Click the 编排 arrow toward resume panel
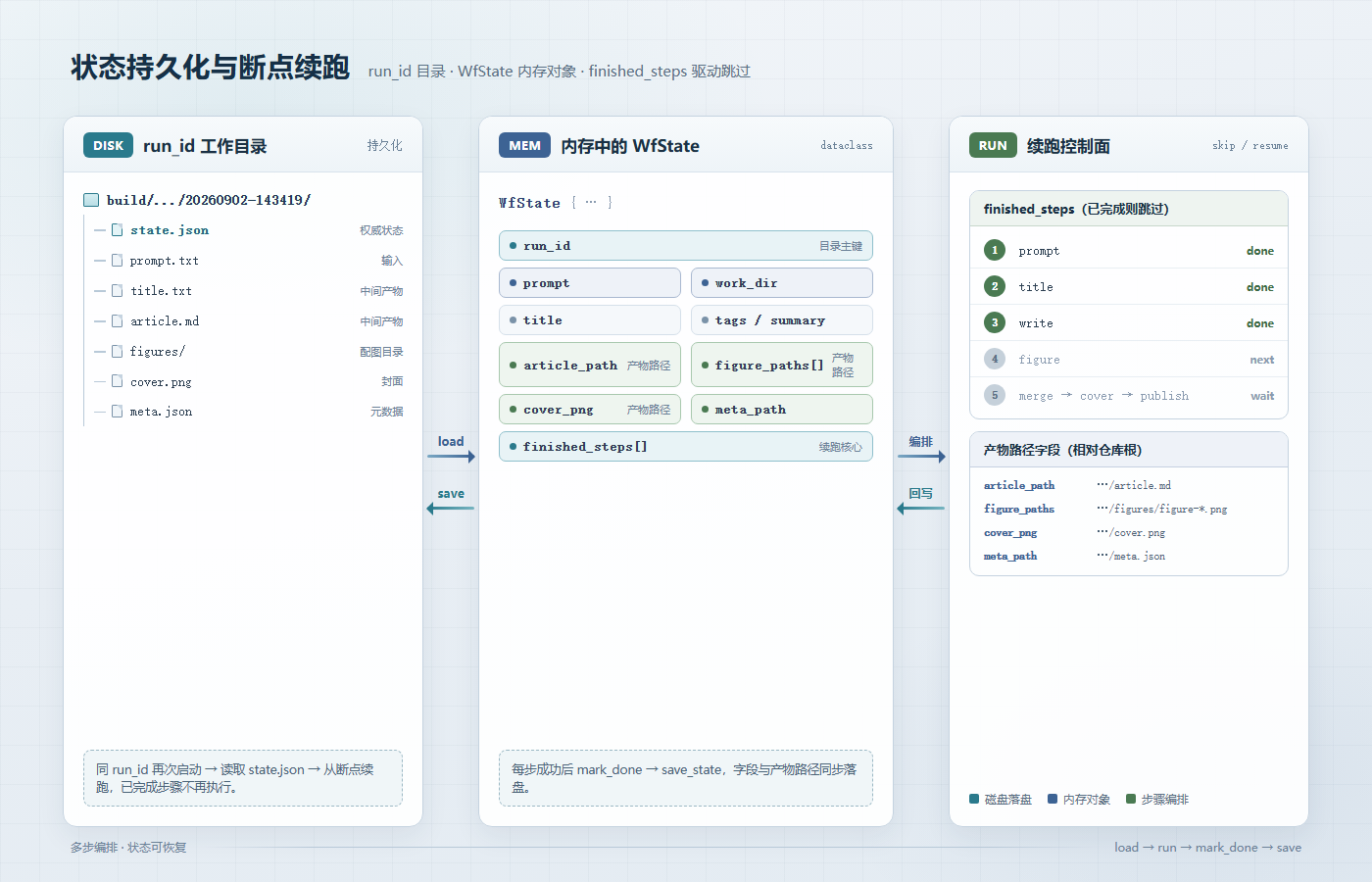Image resolution: width=1372 pixels, height=882 pixels. pyautogui.click(x=921, y=457)
